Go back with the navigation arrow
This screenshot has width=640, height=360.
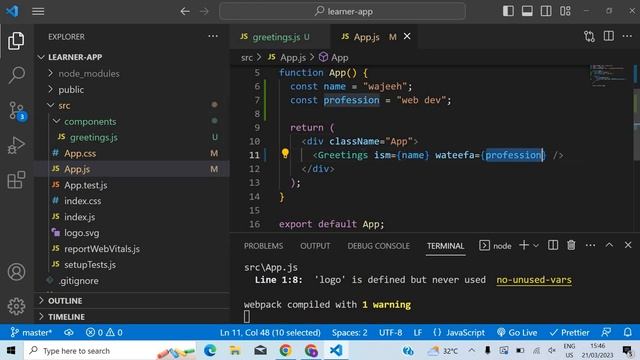click(x=185, y=11)
